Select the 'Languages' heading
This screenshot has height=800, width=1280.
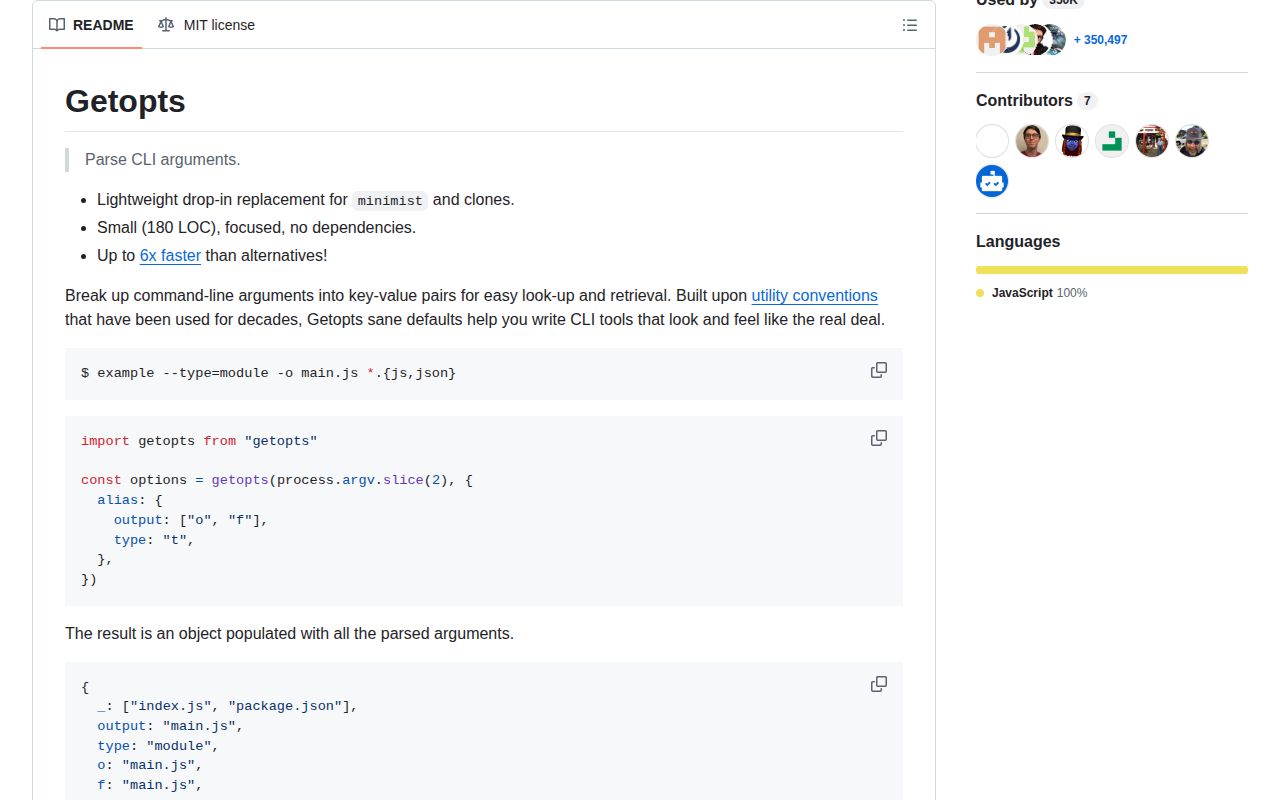click(x=1018, y=241)
